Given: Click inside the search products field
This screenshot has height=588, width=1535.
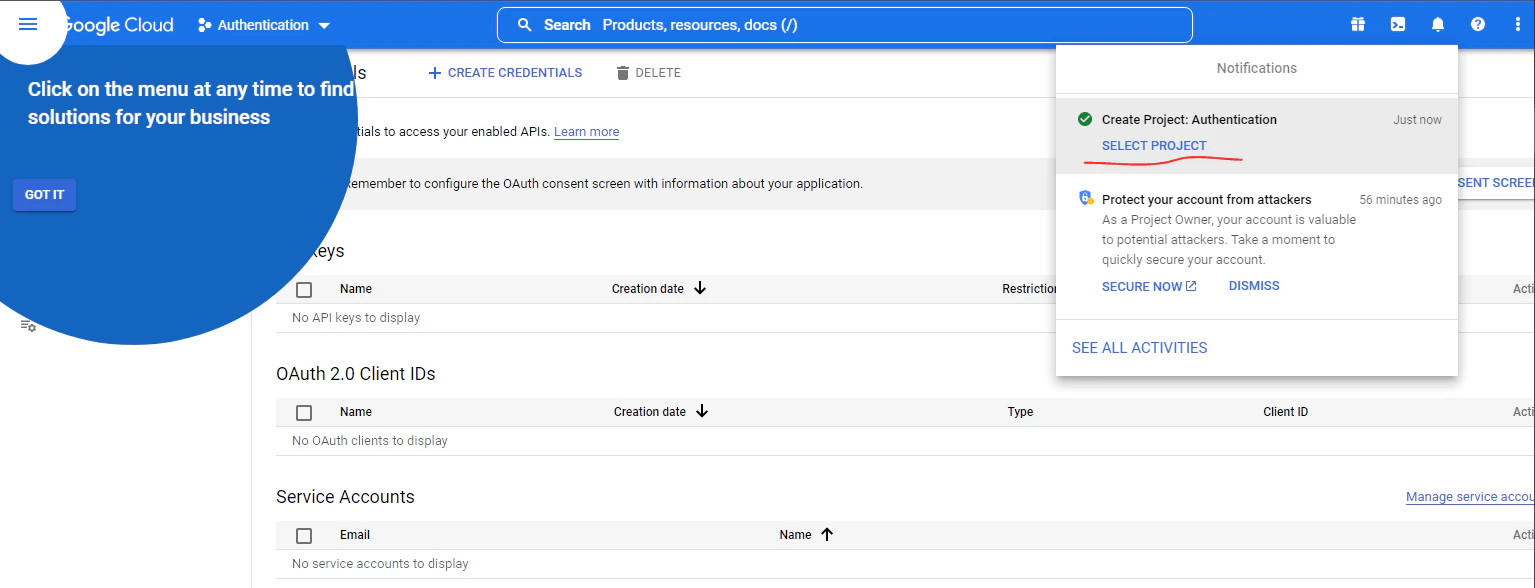Looking at the screenshot, I should pos(845,24).
